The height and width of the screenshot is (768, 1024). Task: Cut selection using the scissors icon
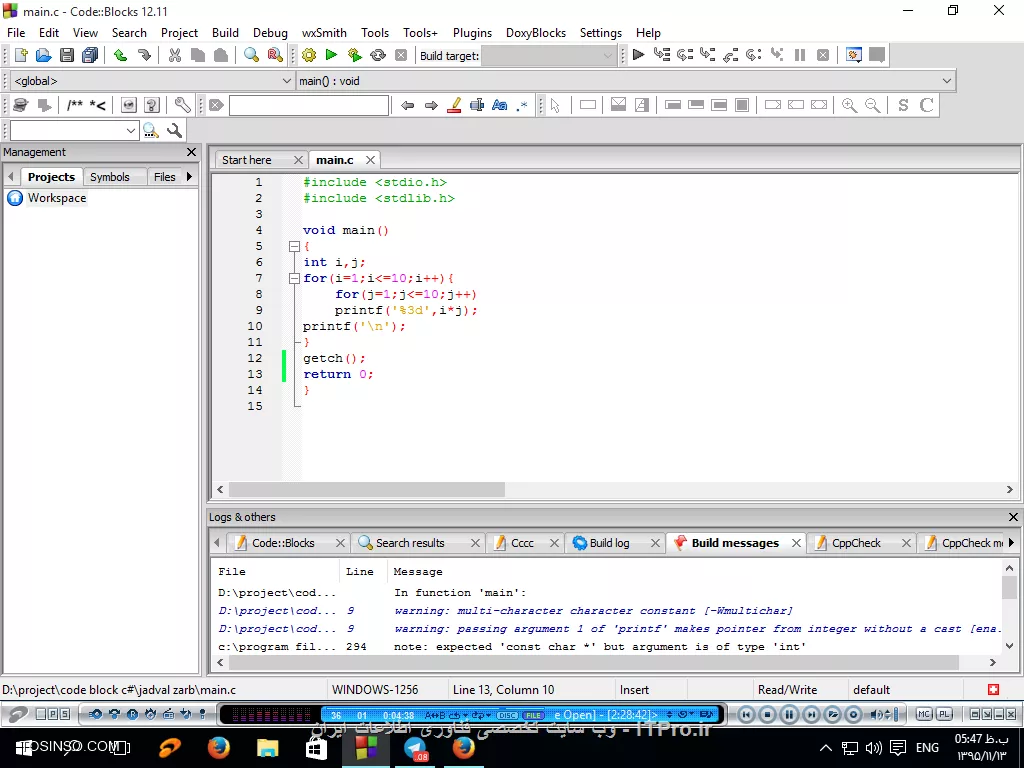click(x=174, y=56)
